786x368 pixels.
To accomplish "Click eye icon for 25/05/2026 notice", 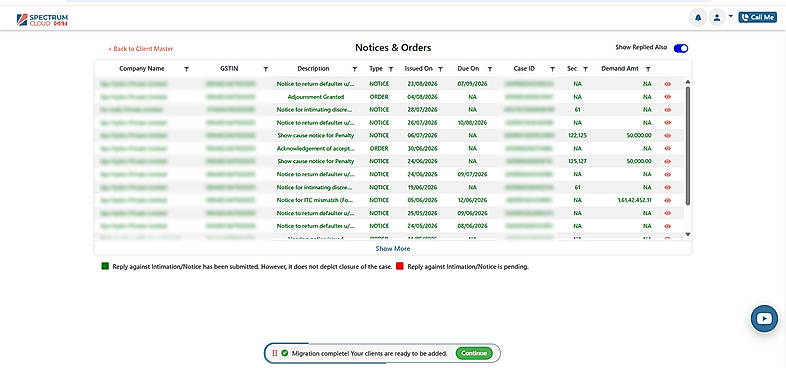I will click(x=667, y=213).
